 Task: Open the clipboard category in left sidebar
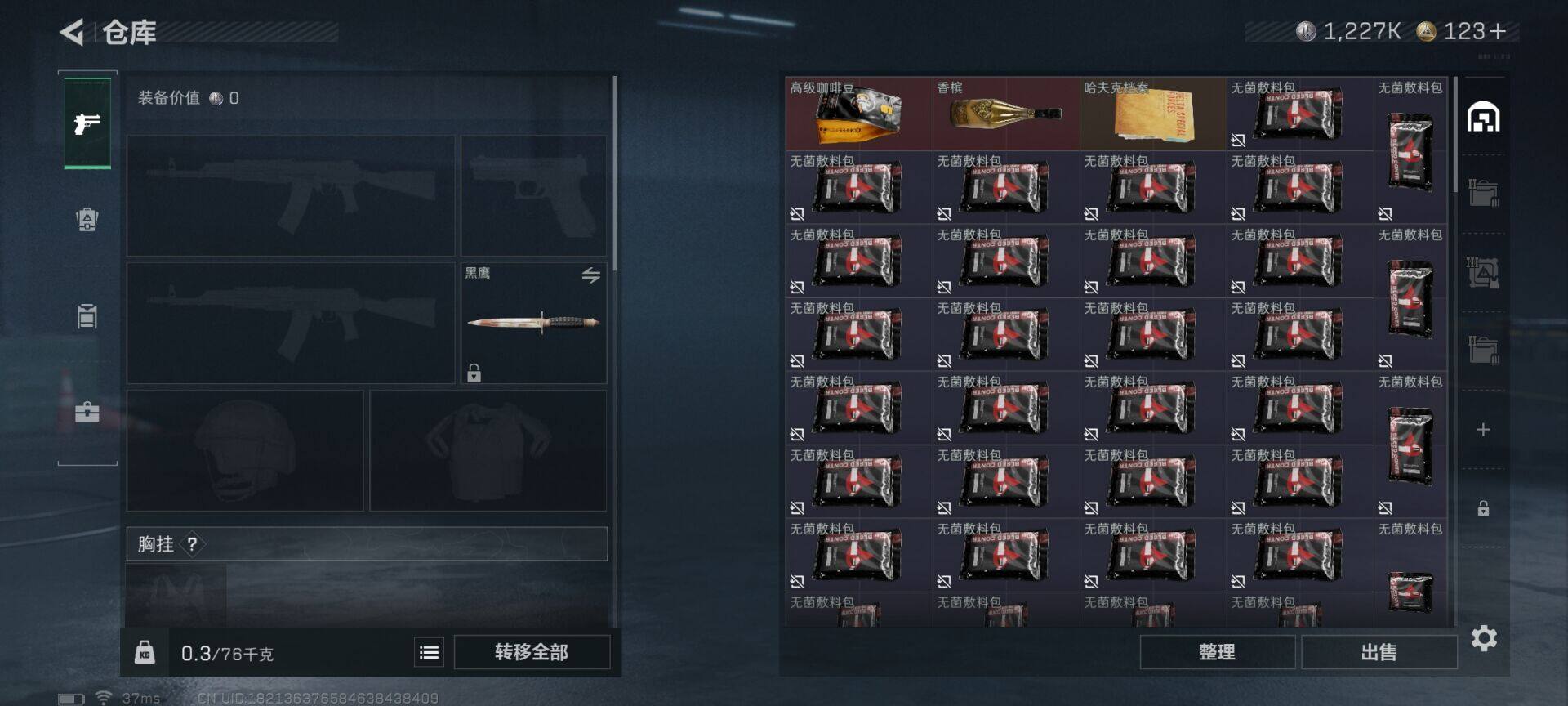(x=87, y=315)
